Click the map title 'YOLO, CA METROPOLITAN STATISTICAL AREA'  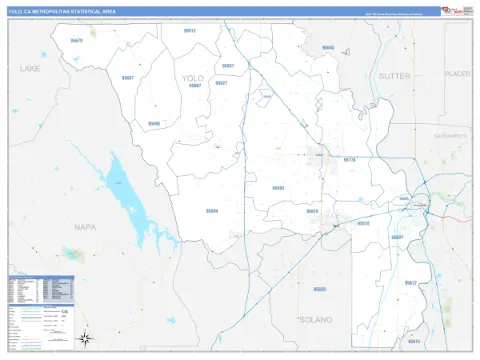(62, 12)
